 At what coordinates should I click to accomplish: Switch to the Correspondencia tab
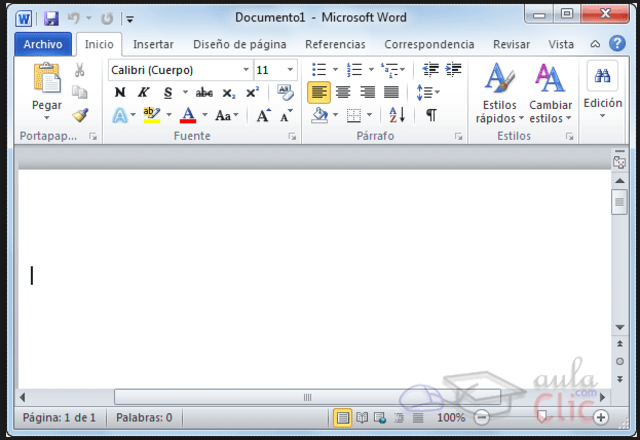point(429,44)
